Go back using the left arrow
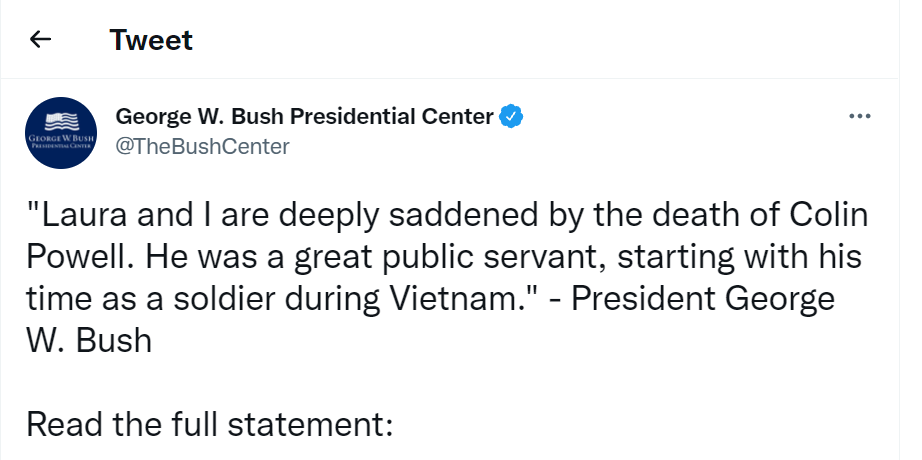The height and width of the screenshot is (460, 922). click(40, 40)
